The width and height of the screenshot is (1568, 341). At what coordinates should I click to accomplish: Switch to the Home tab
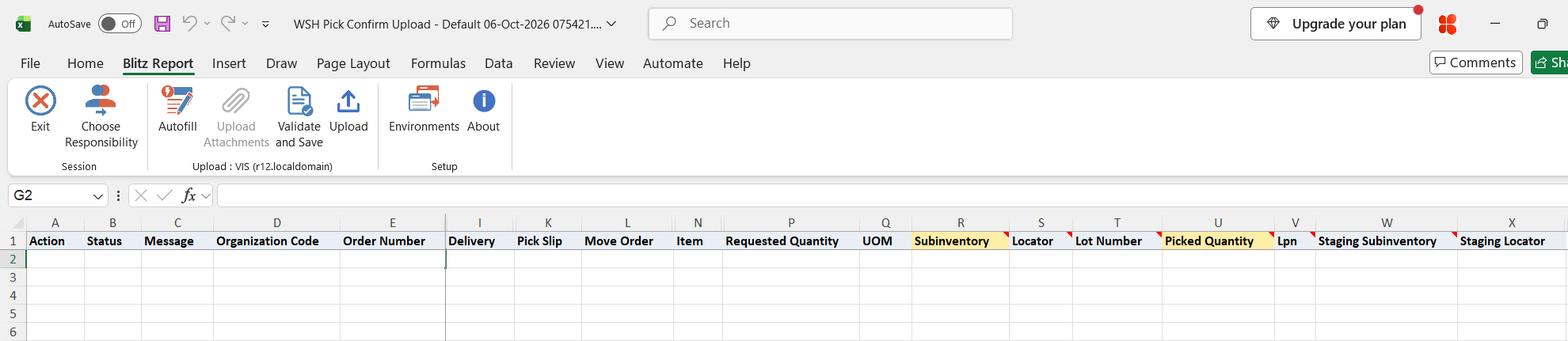86,63
